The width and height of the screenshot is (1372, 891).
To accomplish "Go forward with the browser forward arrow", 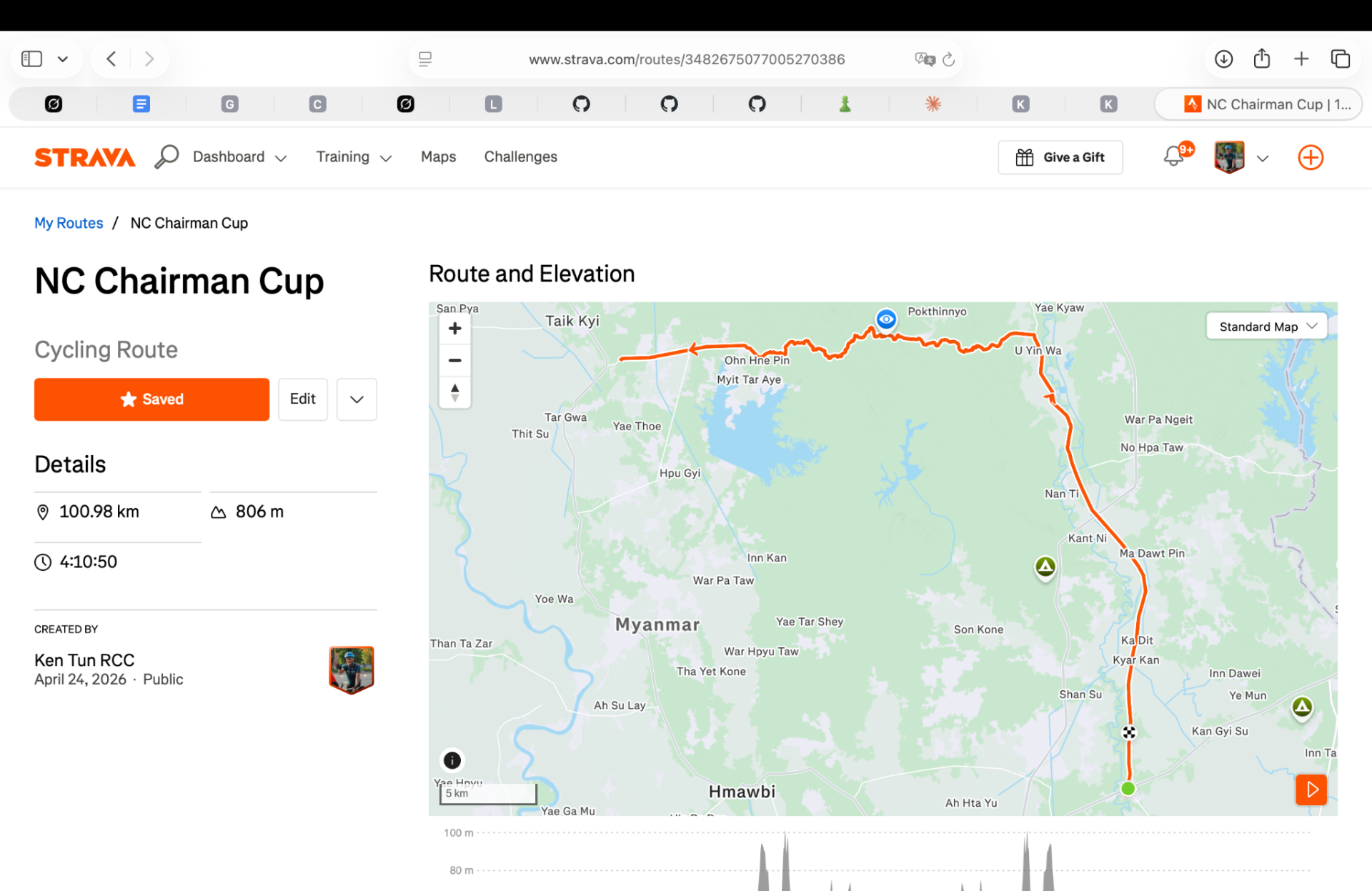I will [149, 59].
